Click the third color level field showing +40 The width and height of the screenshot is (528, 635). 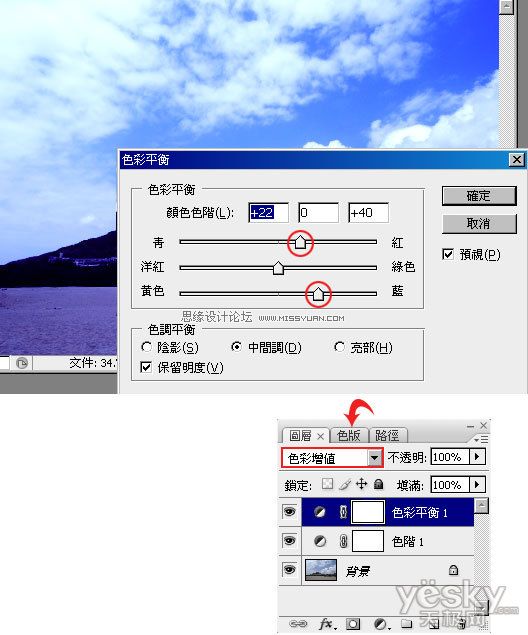point(368,213)
